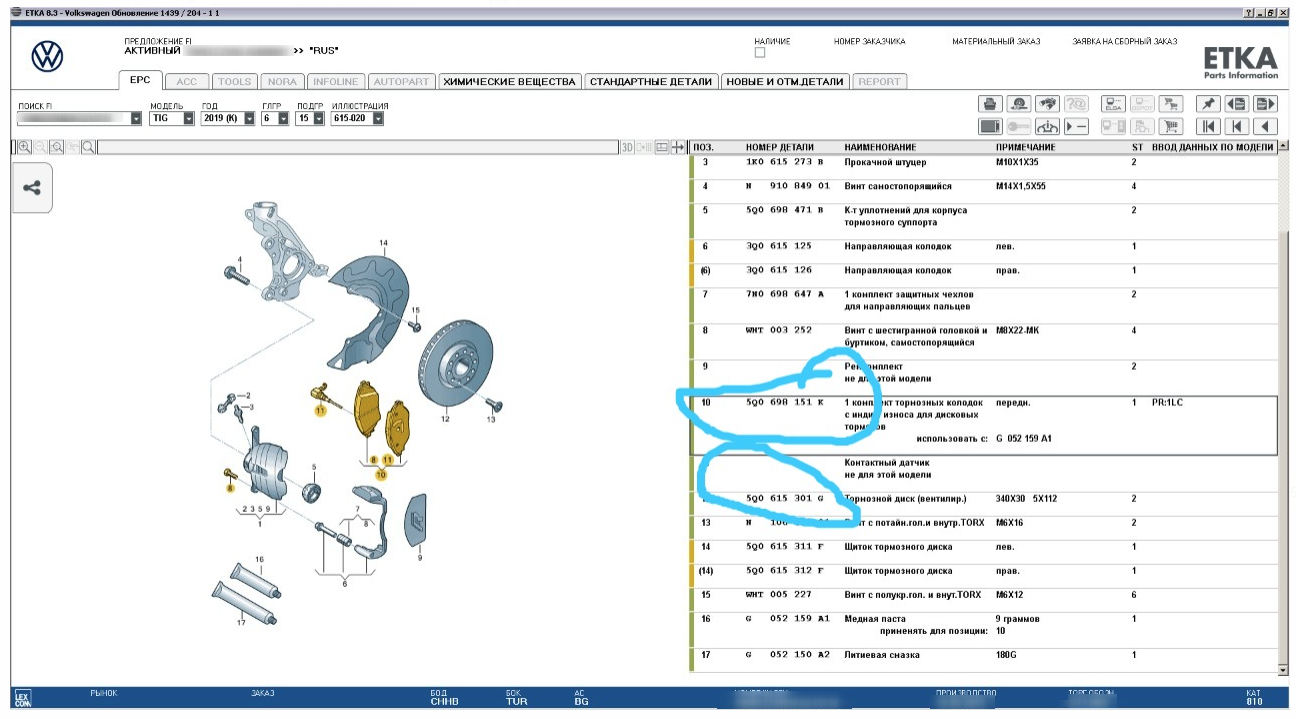The height and width of the screenshot is (719, 1296).
Task: Click brake pad marker 10 in illustration
Action: pos(380,475)
